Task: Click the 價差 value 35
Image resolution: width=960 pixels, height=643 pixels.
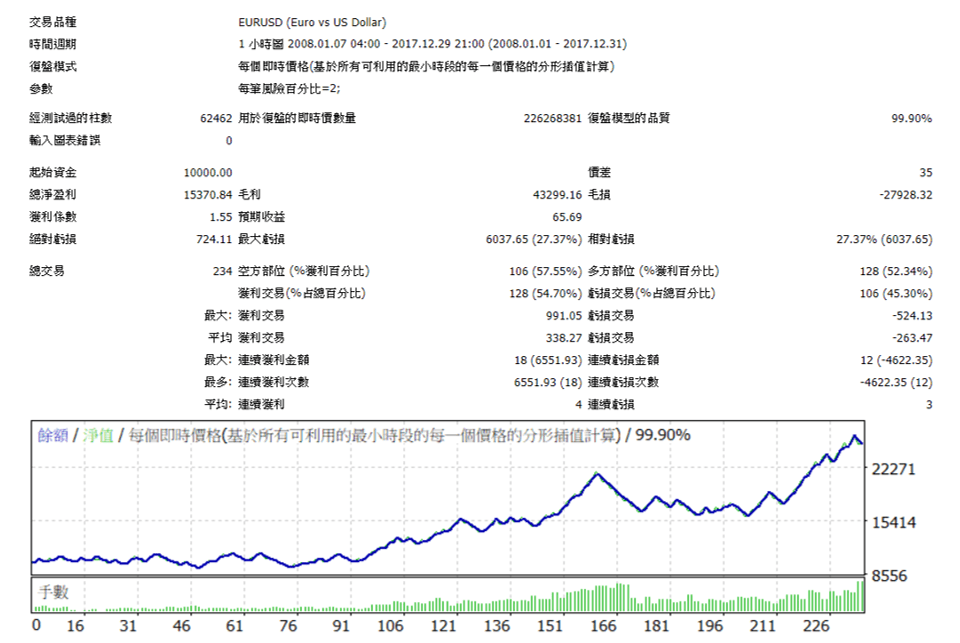Action: pos(928,171)
